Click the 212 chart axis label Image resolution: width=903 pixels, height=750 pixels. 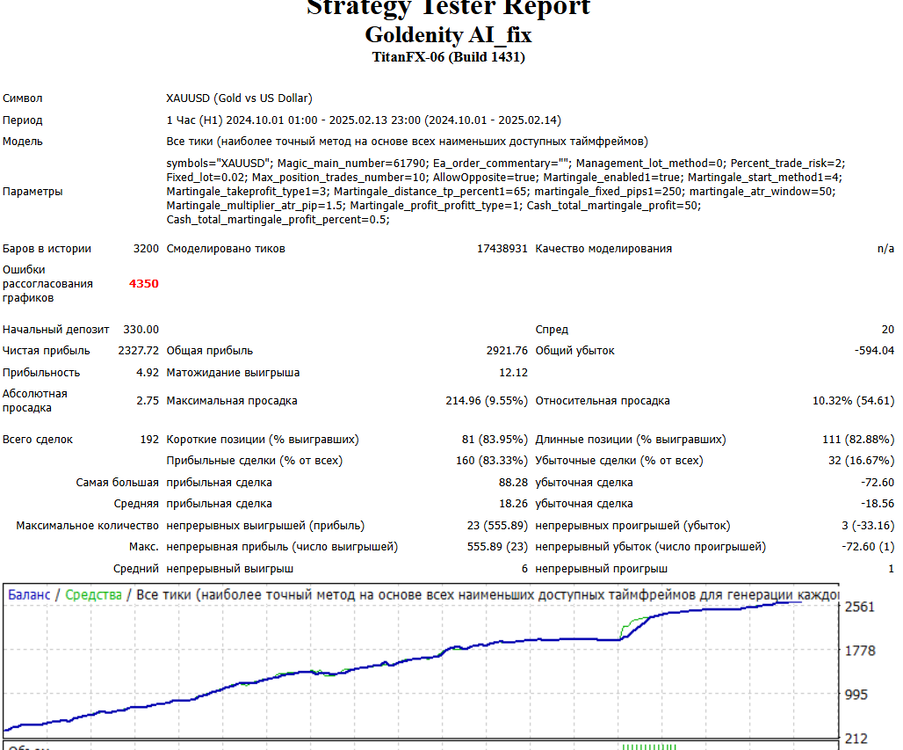pos(856,738)
